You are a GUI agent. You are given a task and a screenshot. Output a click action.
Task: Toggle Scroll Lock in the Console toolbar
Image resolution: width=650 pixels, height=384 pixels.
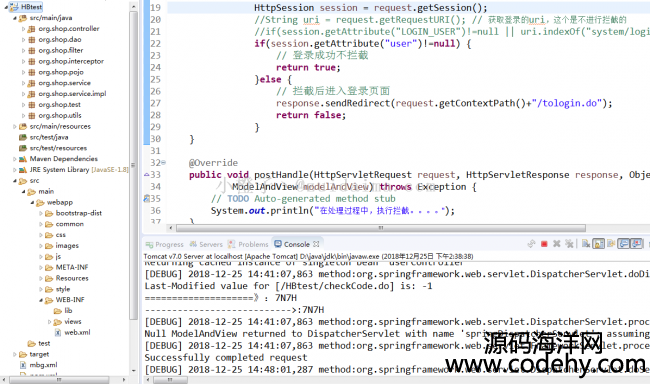[599, 244]
